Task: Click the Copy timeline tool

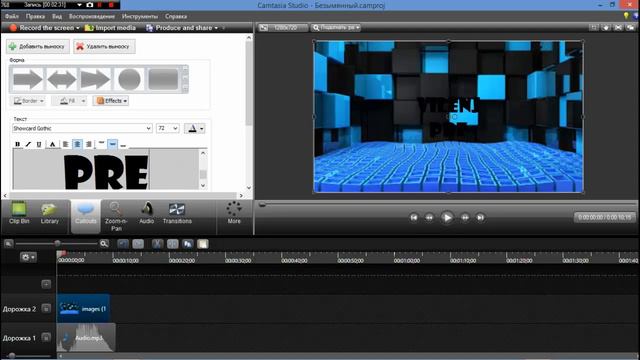Action: click(x=188, y=244)
